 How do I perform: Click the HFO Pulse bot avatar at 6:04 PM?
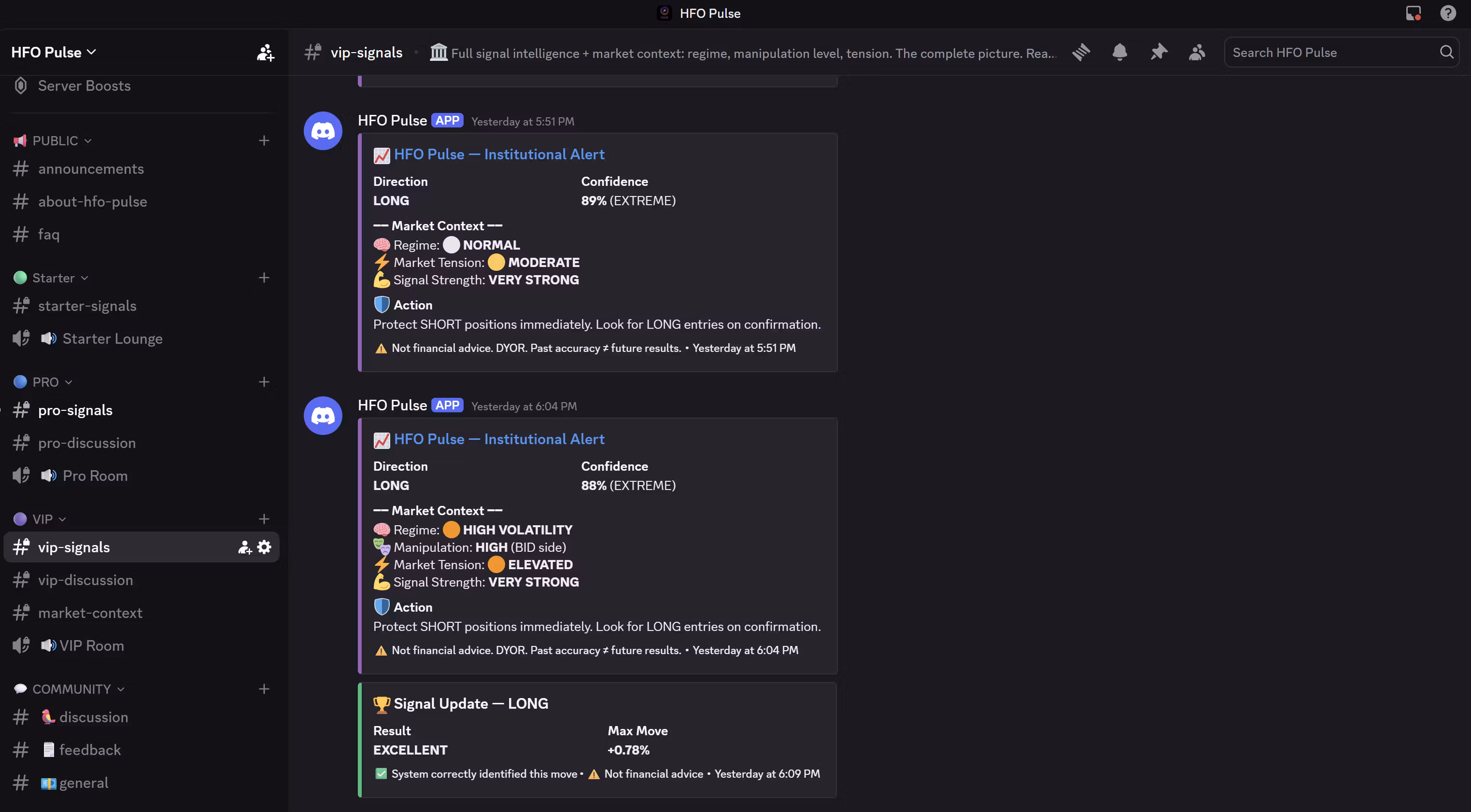click(x=323, y=416)
